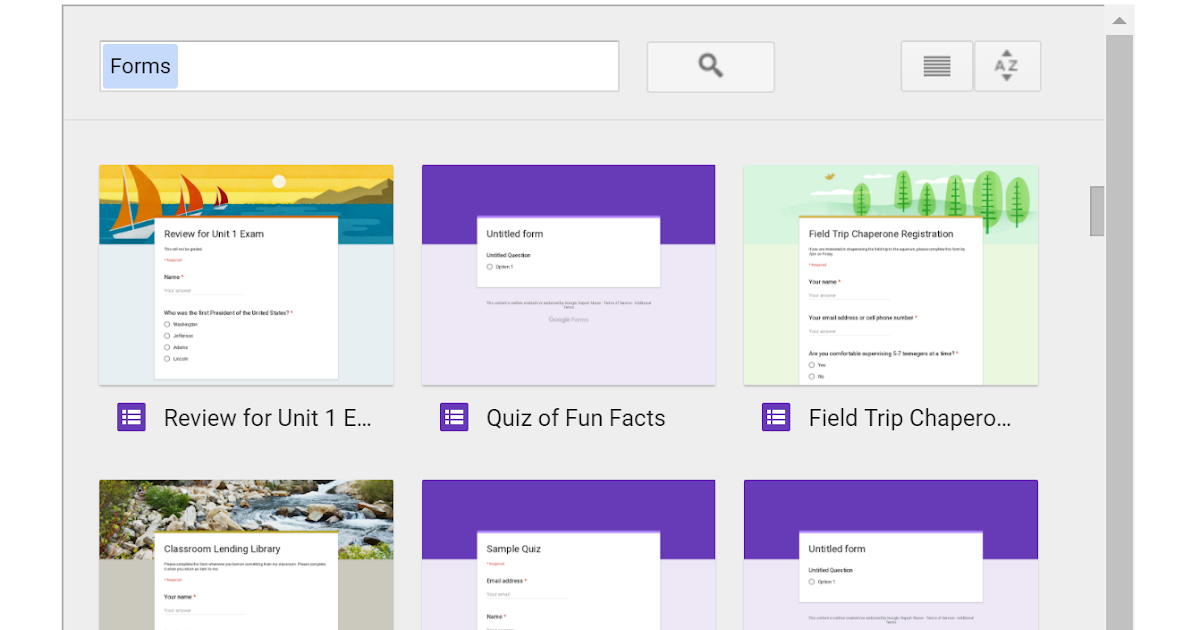Switch to list view using the lines icon
This screenshot has height=630, width=1200.
(937, 66)
